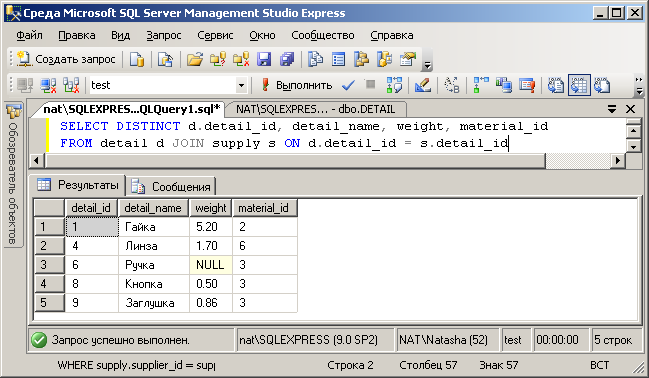The image size is (649, 378).
Task: Open the Summary list icon
Action: pyautogui.click(x=339, y=59)
